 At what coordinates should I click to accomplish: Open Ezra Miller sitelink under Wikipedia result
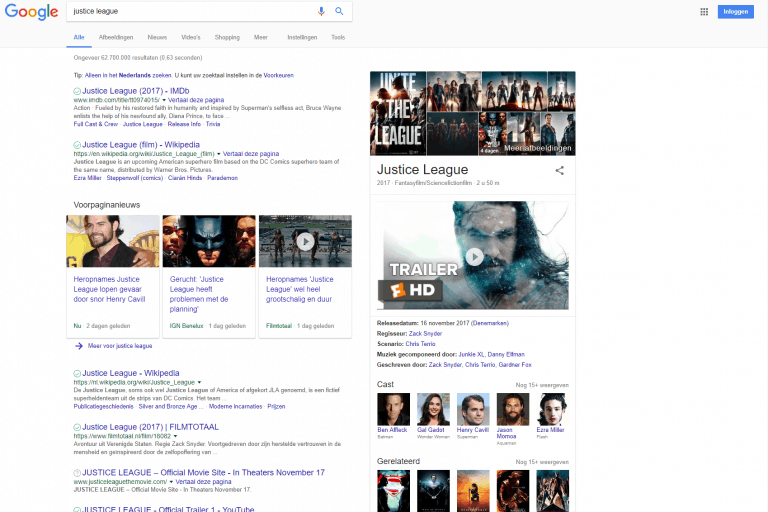[x=87, y=178]
